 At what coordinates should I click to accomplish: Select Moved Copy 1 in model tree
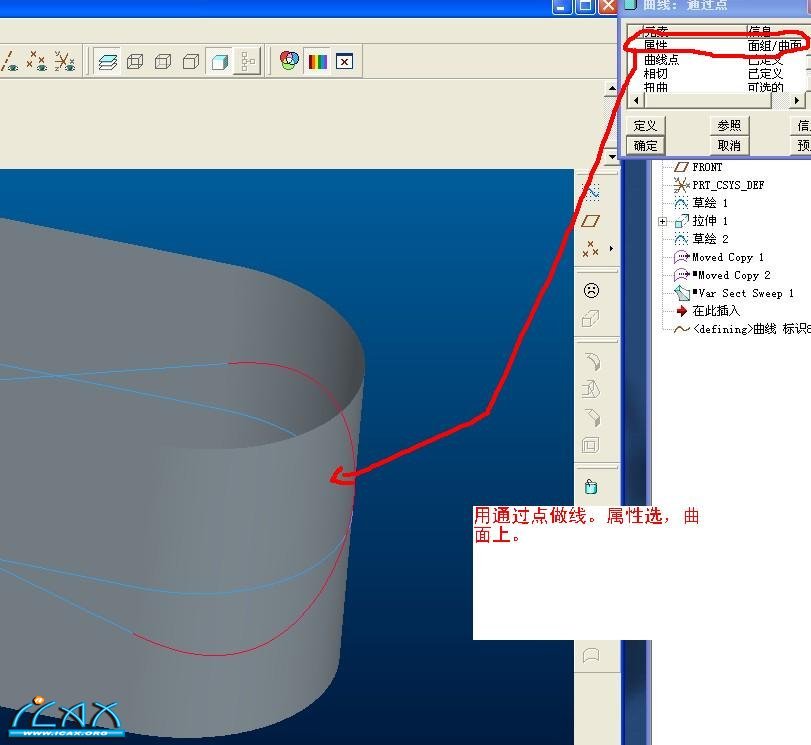[x=728, y=257]
